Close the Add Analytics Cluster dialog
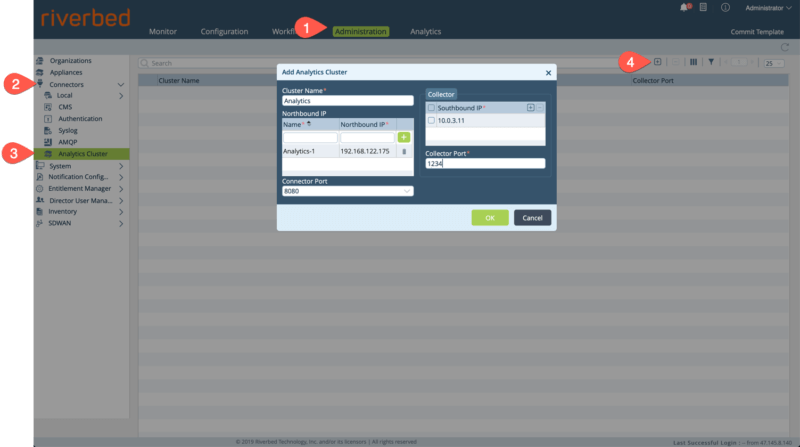The width and height of the screenshot is (800, 447). click(548, 73)
